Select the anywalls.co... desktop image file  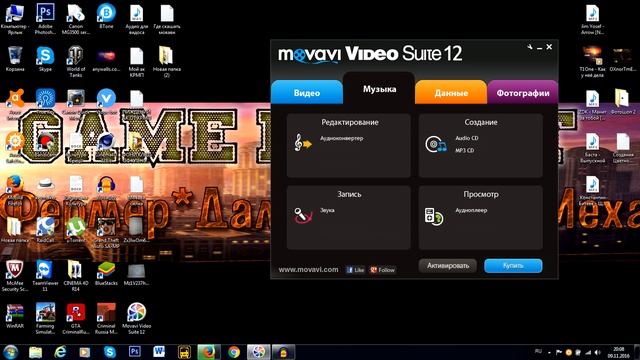click(x=106, y=59)
